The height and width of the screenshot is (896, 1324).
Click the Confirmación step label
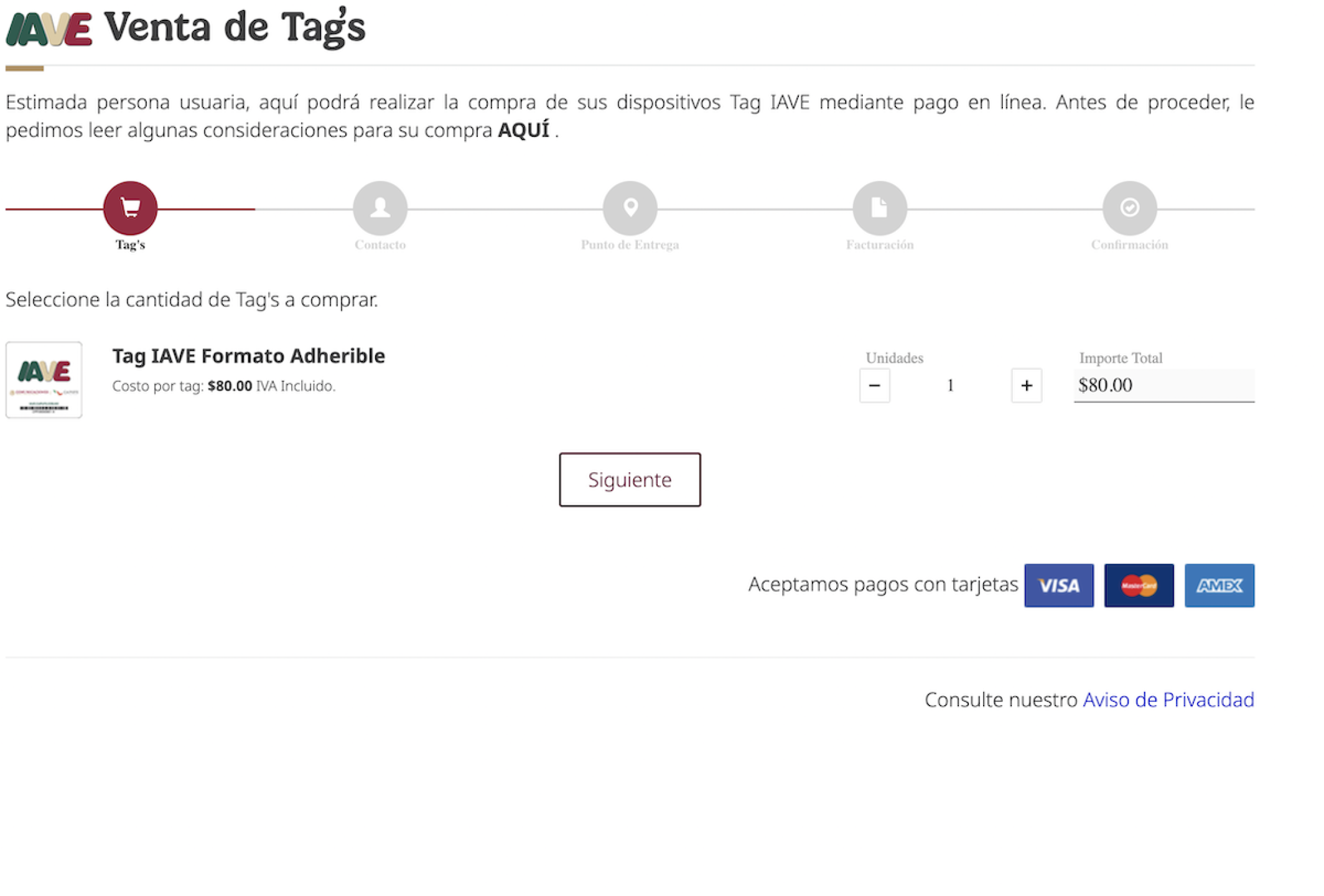[1130, 245]
